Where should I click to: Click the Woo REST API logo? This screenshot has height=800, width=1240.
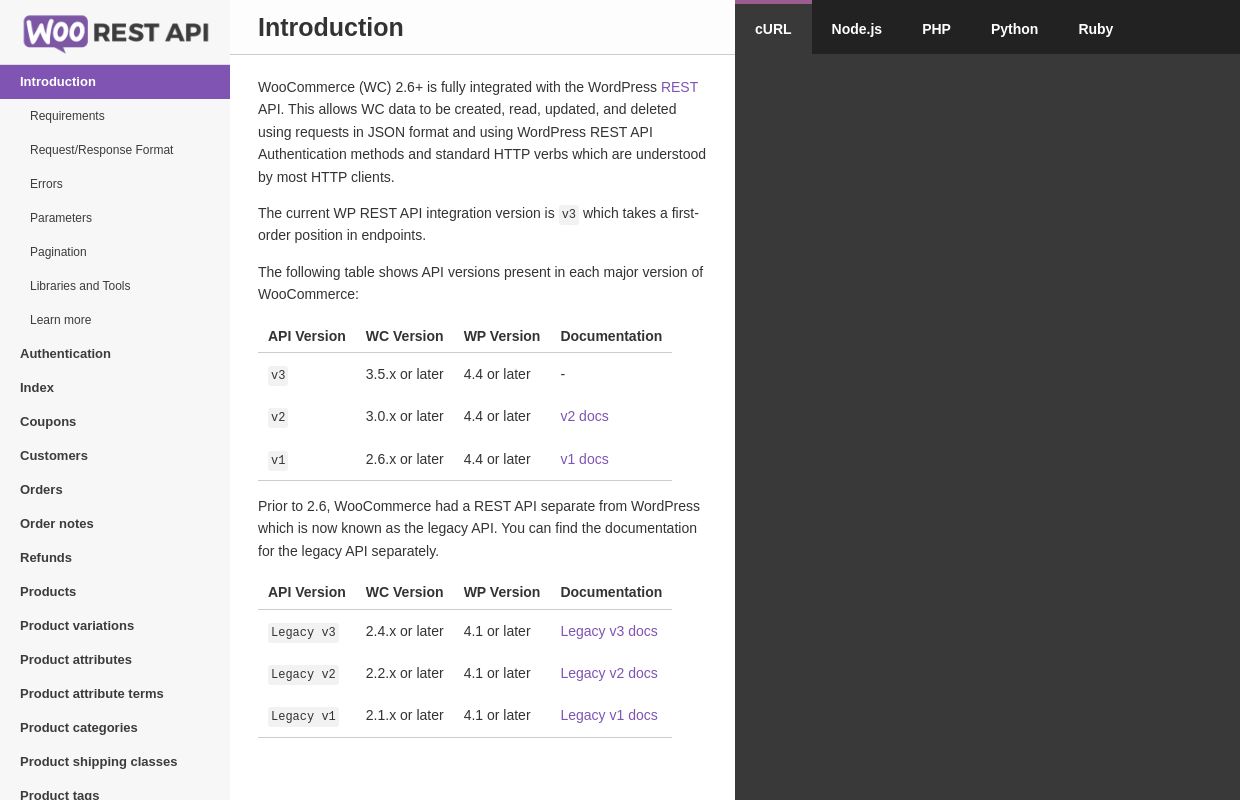pos(116,33)
